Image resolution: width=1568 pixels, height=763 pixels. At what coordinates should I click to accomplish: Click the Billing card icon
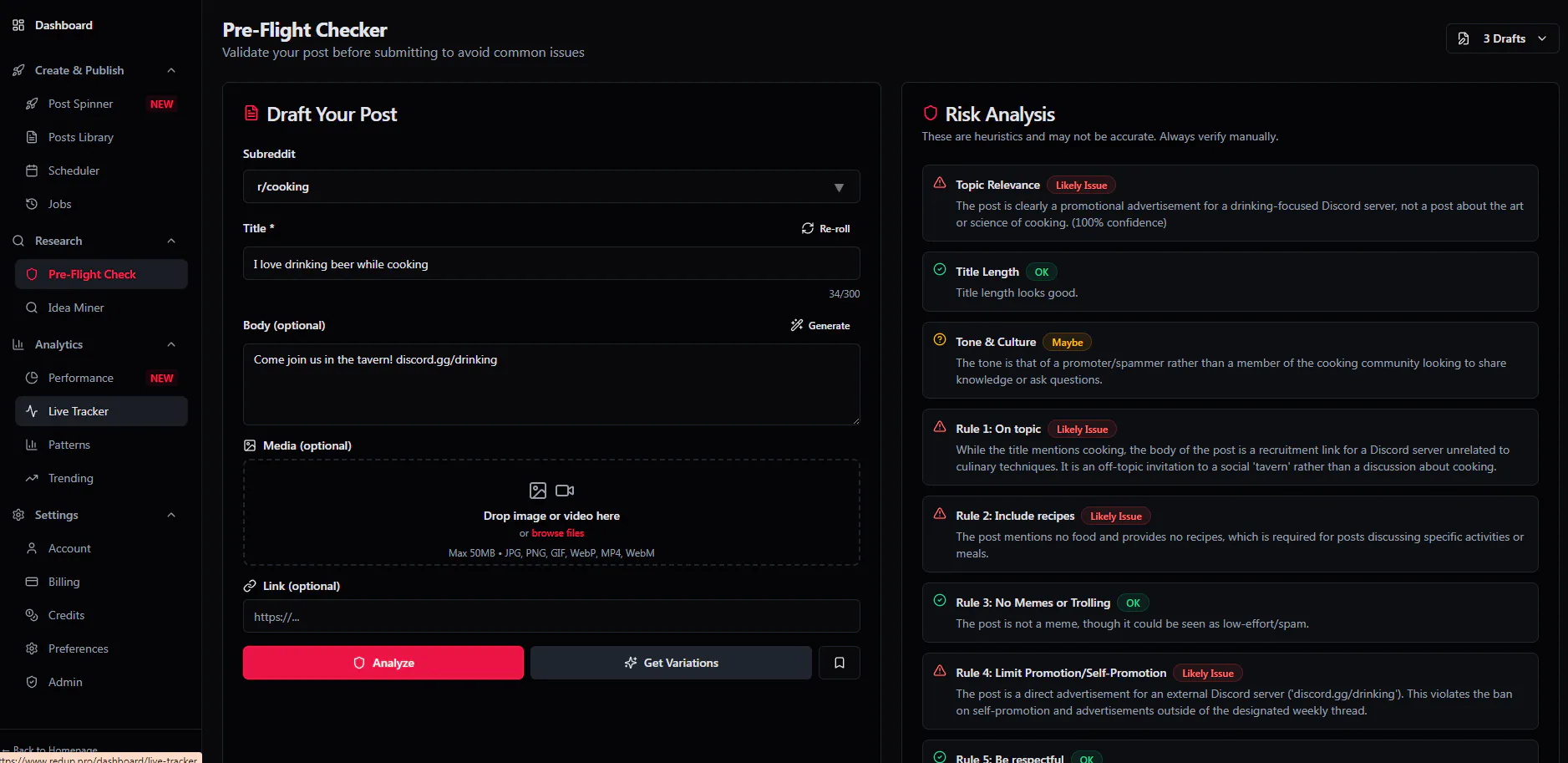pyautogui.click(x=32, y=582)
